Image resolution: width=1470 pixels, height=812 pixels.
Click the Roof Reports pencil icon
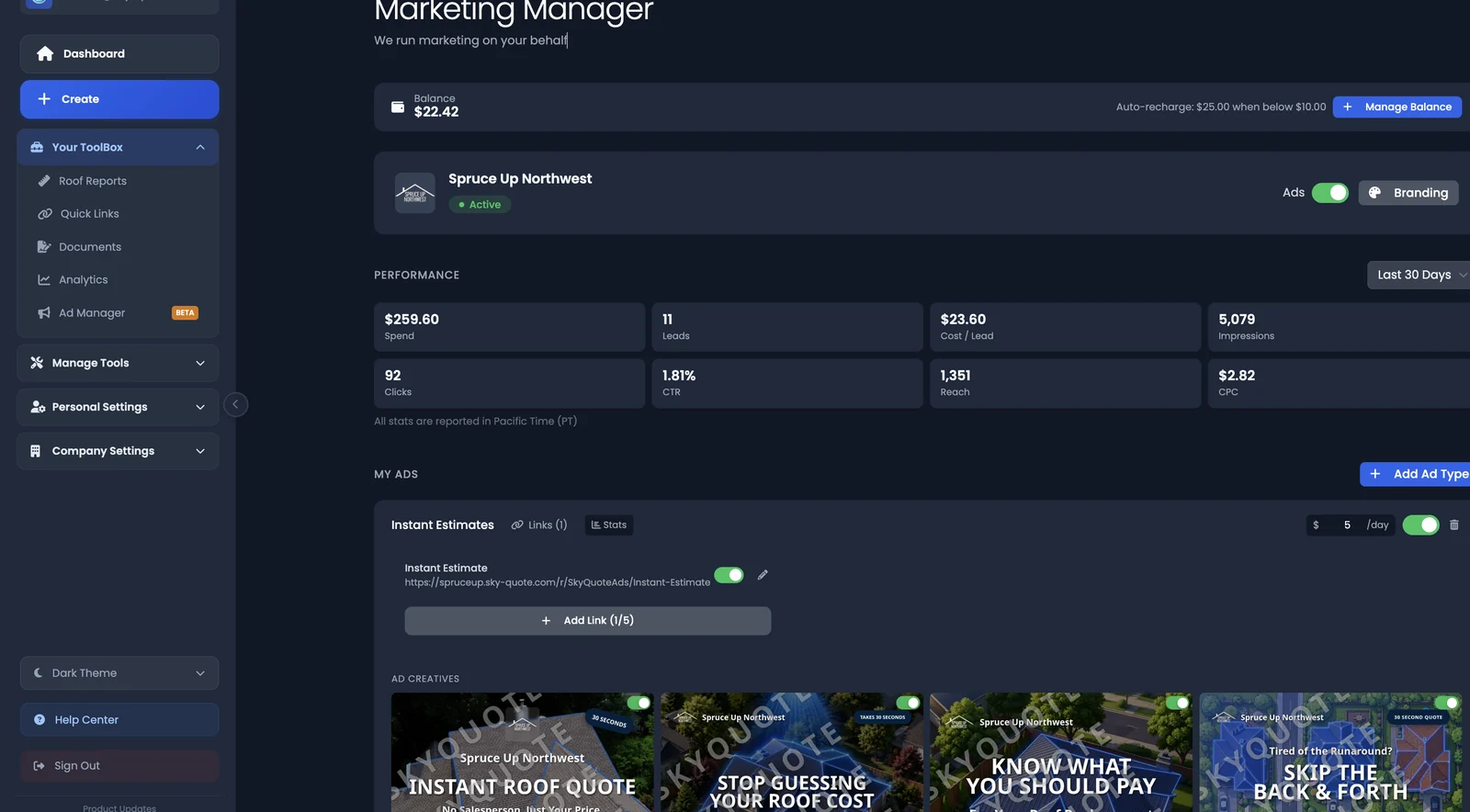pos(44,181)
